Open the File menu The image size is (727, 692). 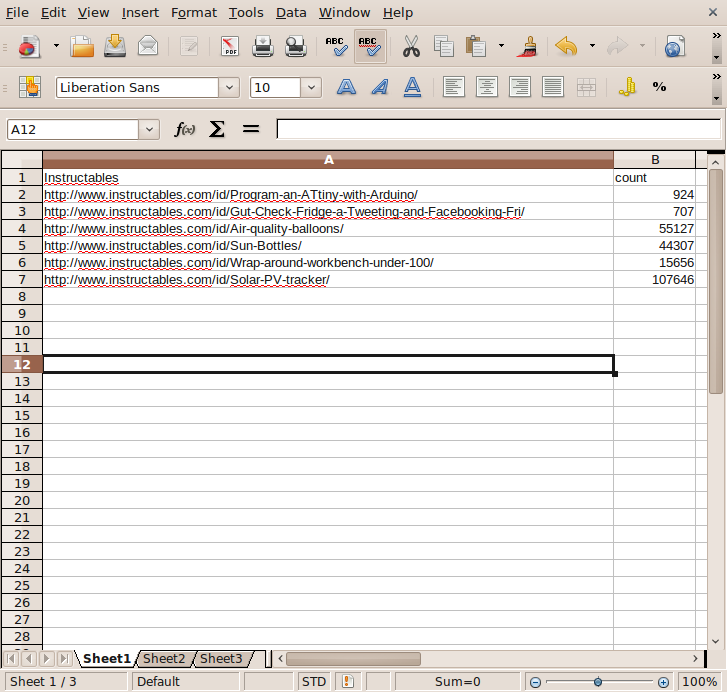click(x=17, y=13)
